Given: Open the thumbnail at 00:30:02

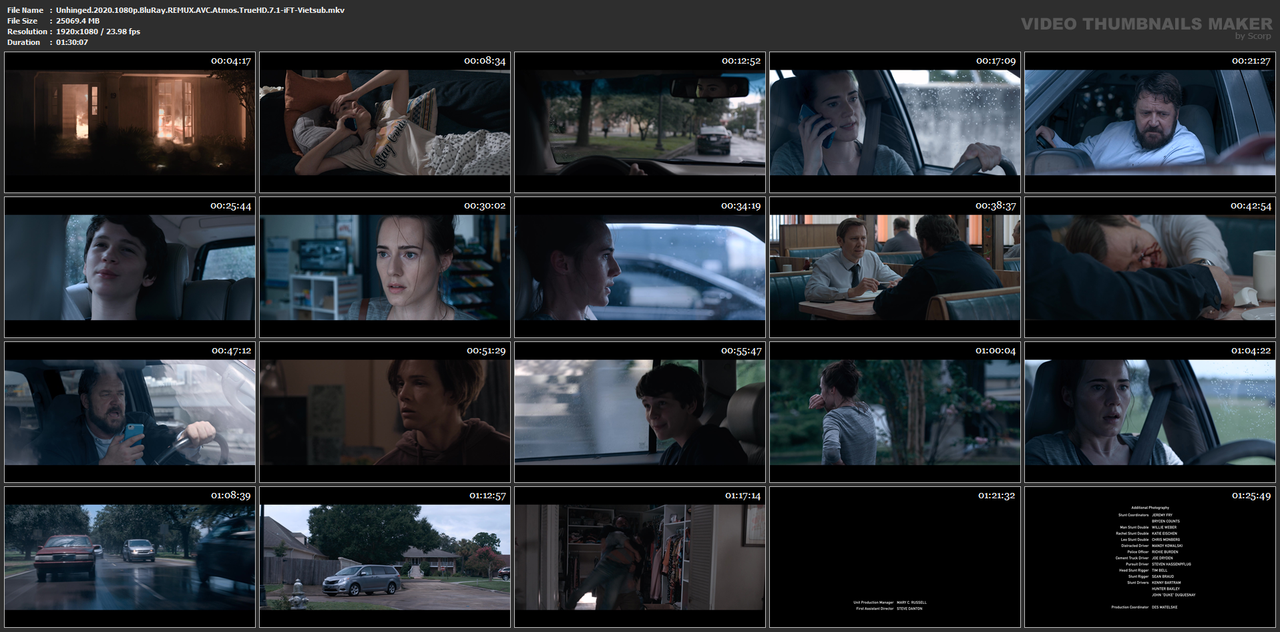Looking at the screenshot, I should click(x=385, y=267).
